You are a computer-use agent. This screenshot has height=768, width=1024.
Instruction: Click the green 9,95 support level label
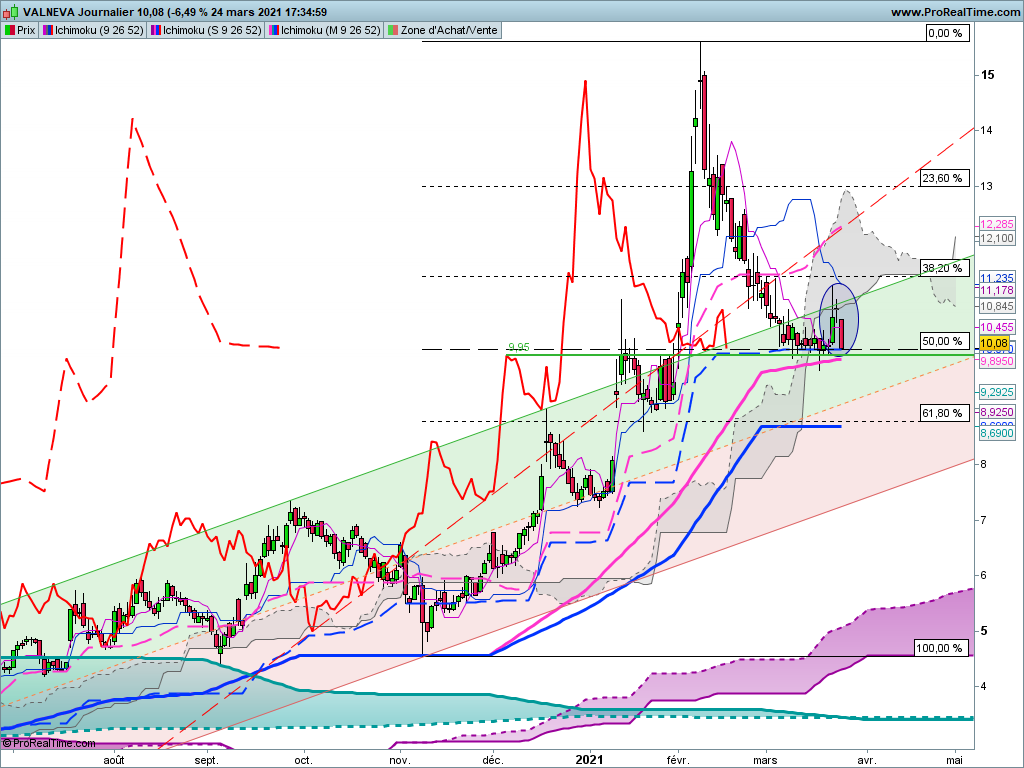point(519,348)
